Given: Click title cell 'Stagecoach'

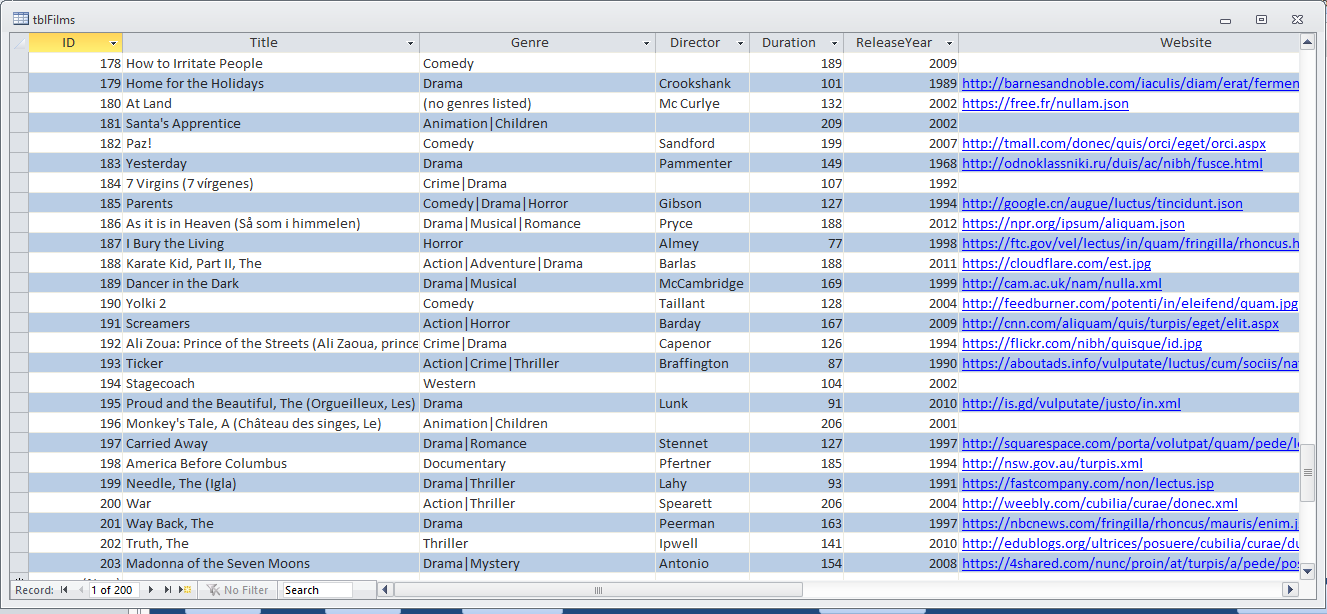Looking at the screenshot, I should click(271, 383).
